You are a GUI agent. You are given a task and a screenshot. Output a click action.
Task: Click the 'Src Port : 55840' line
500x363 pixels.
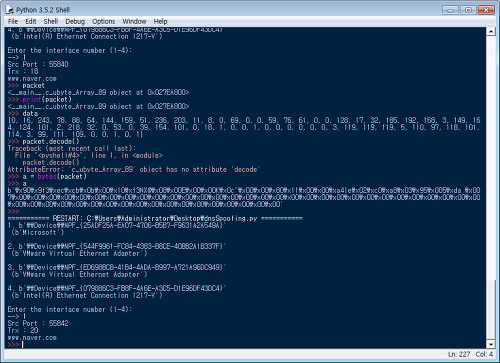(x=38, y=64)
